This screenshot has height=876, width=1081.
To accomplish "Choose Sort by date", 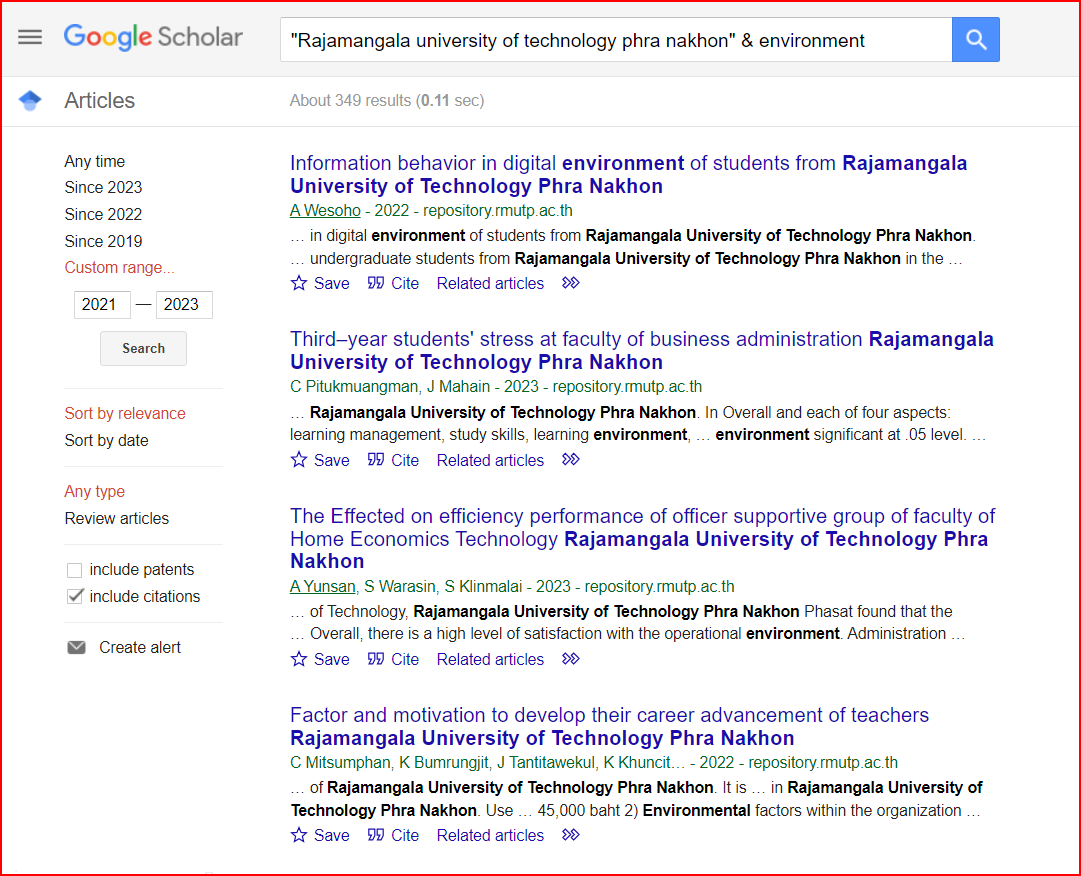I will coord(106,440).
